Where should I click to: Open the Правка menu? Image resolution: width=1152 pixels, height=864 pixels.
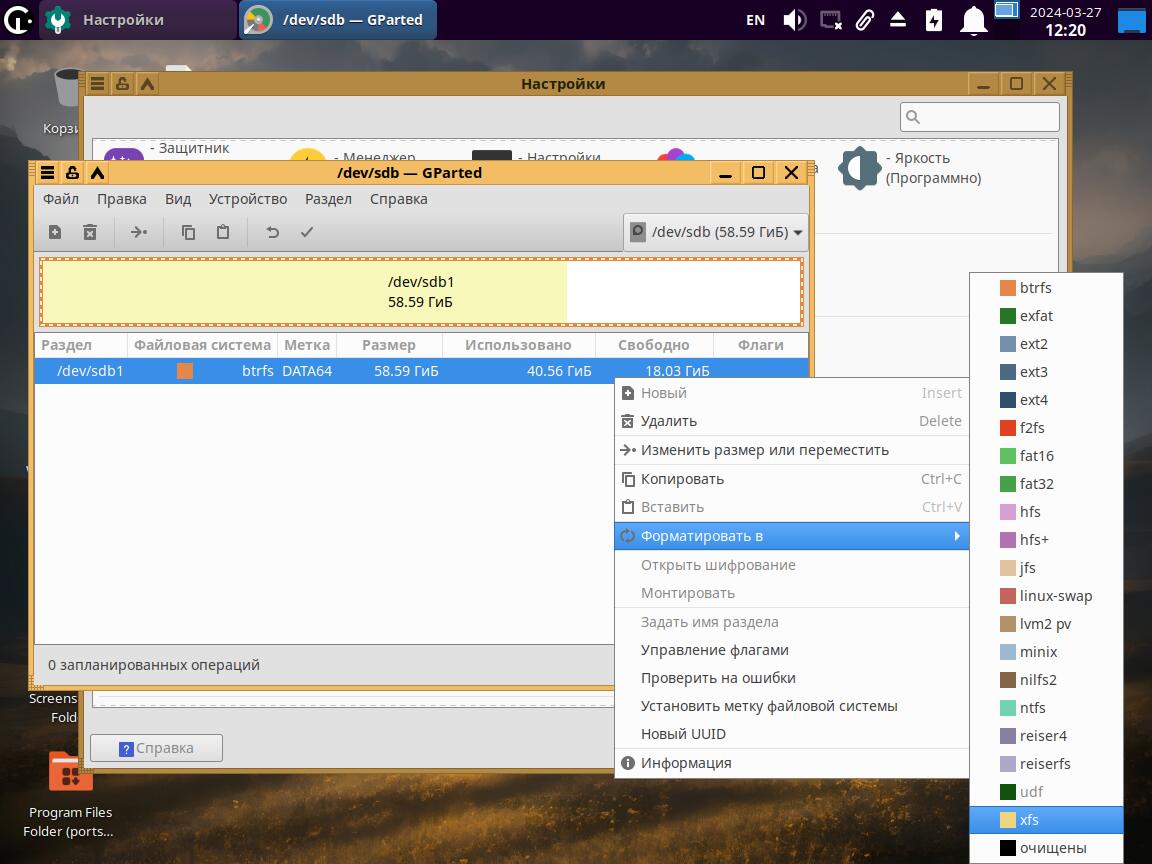point(121,199)
